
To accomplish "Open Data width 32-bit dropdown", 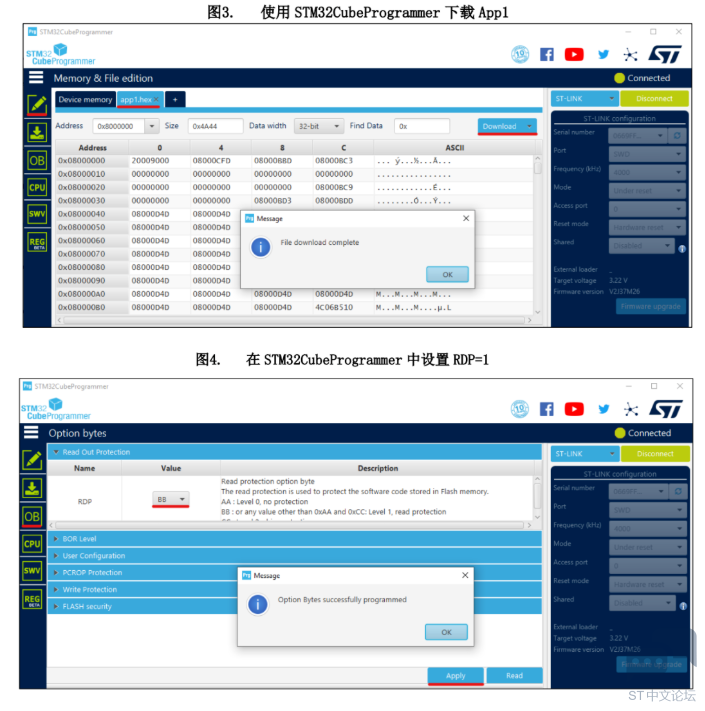I will point(319,126).
